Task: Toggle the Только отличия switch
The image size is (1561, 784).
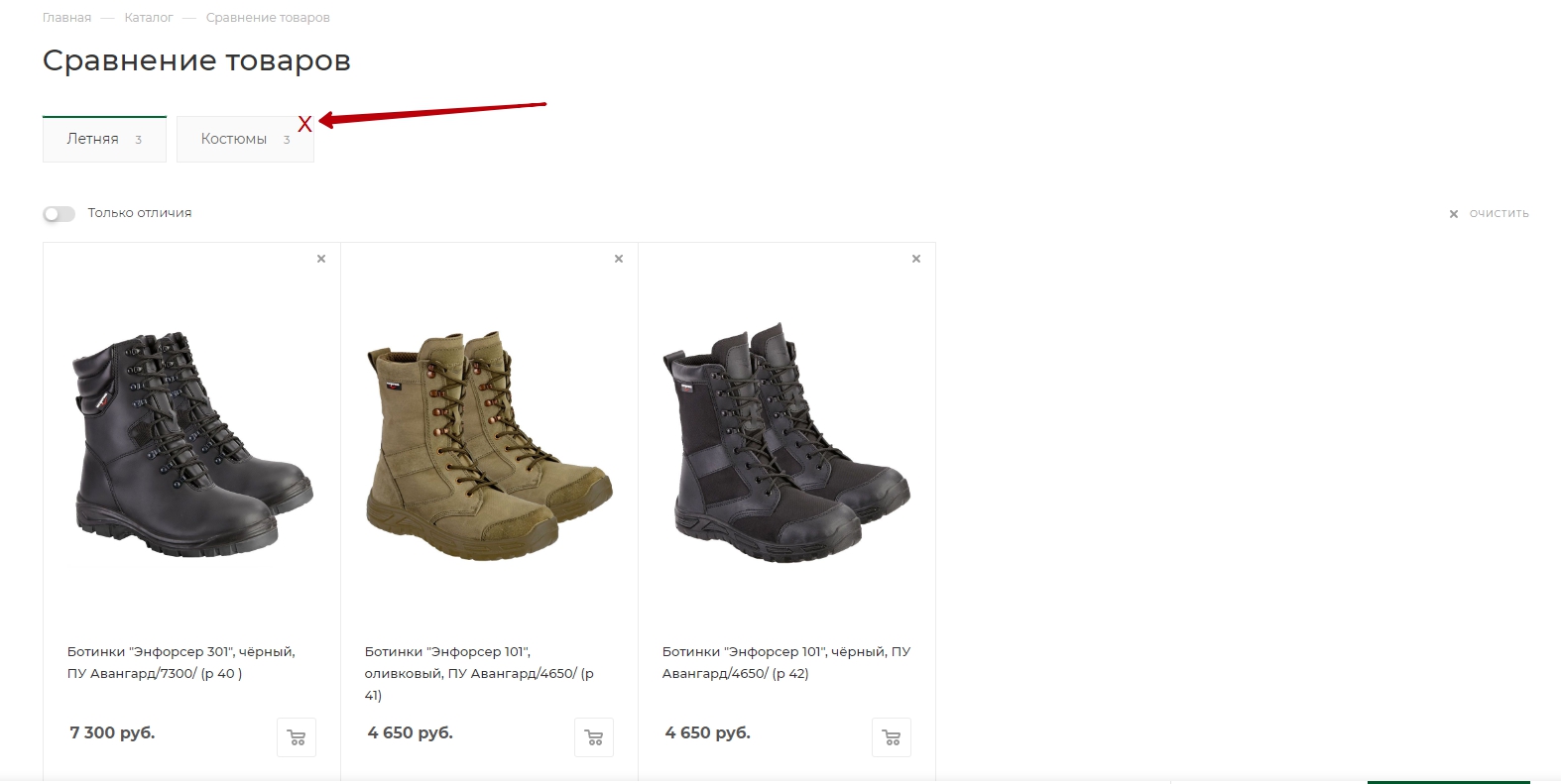Action: pos(60,214)
